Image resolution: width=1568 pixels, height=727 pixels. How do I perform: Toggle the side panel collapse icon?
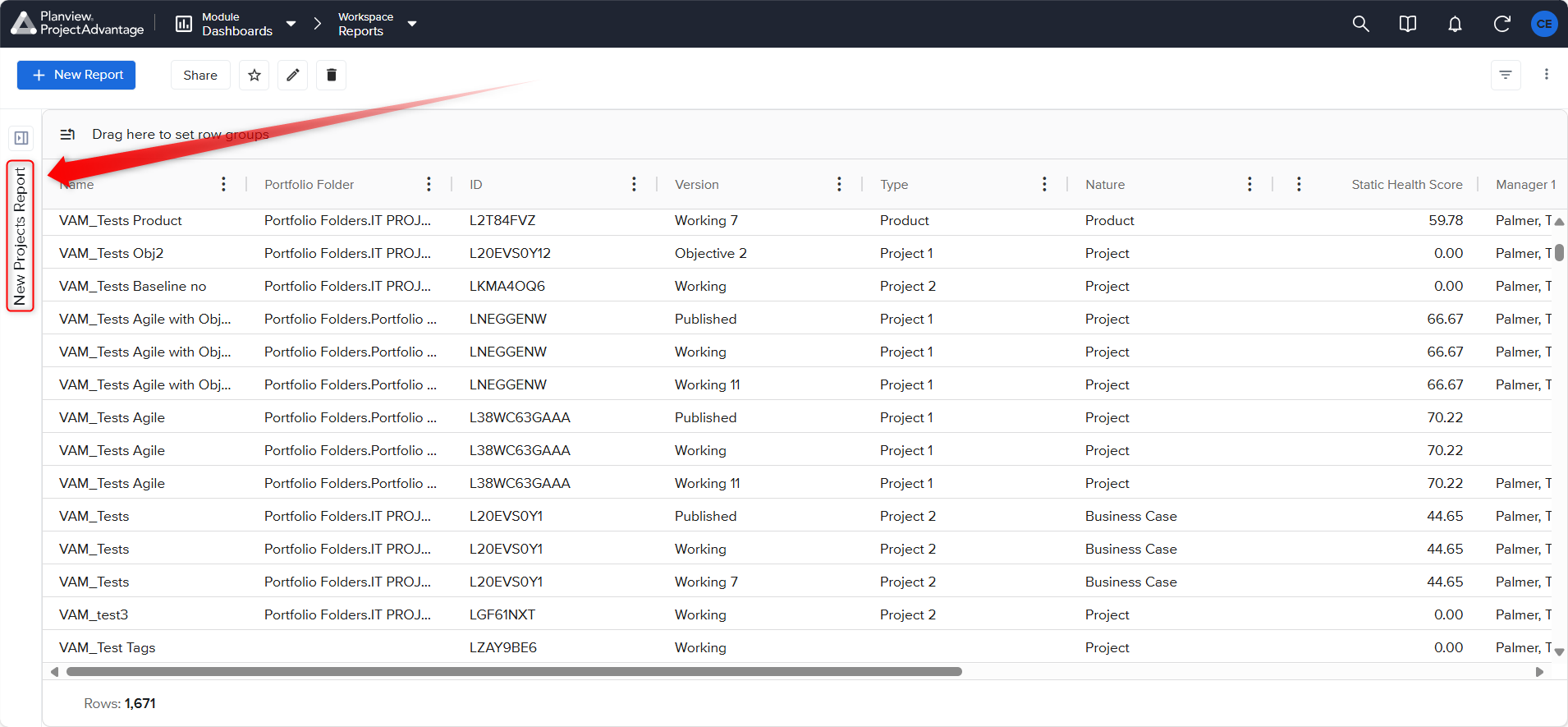pyautogui.click(x=21, y=137)
